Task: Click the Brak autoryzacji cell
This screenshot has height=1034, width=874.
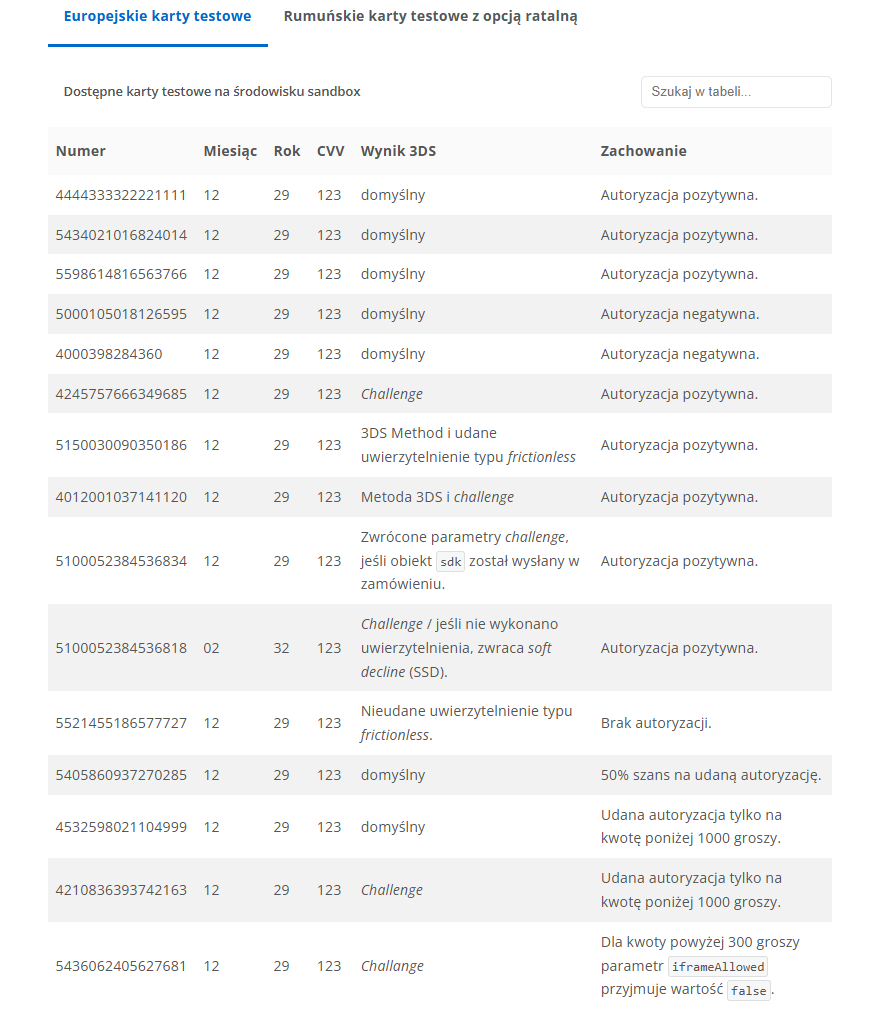Action: tap(656, 723)
